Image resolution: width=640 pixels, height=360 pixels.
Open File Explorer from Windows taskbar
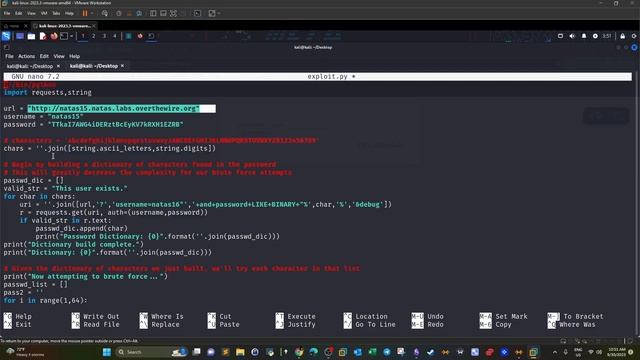(240, 352)
